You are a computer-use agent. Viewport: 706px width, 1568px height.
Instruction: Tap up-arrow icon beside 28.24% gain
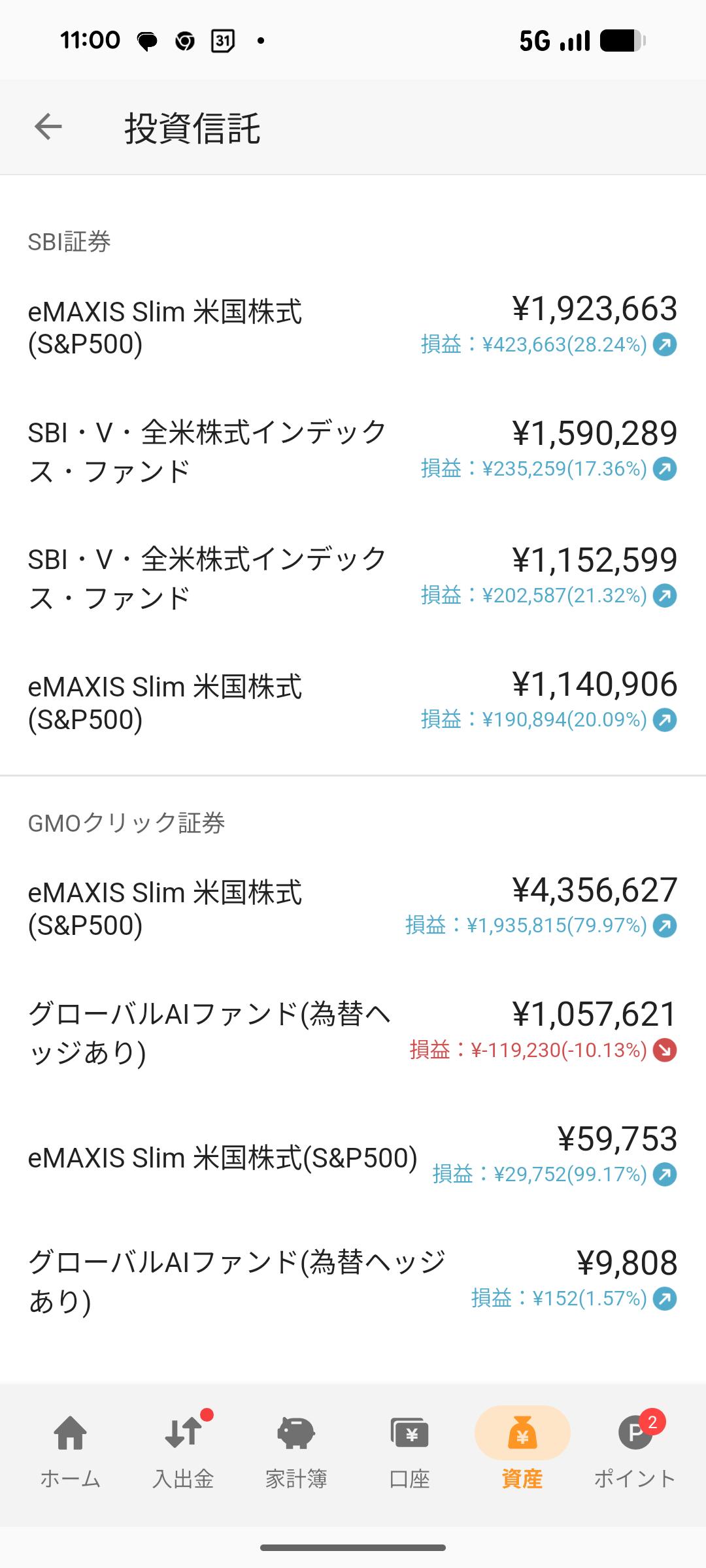[x=665, y=344]
